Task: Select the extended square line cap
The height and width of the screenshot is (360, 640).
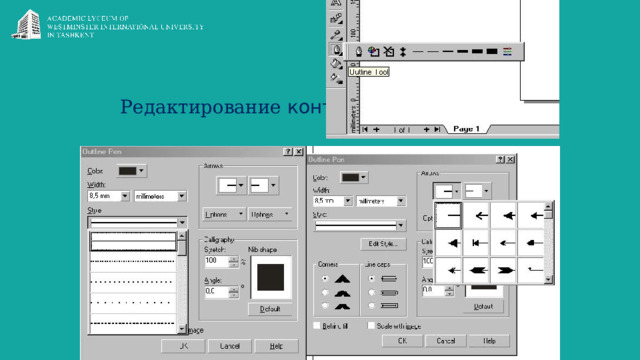Action: (371, 306)
